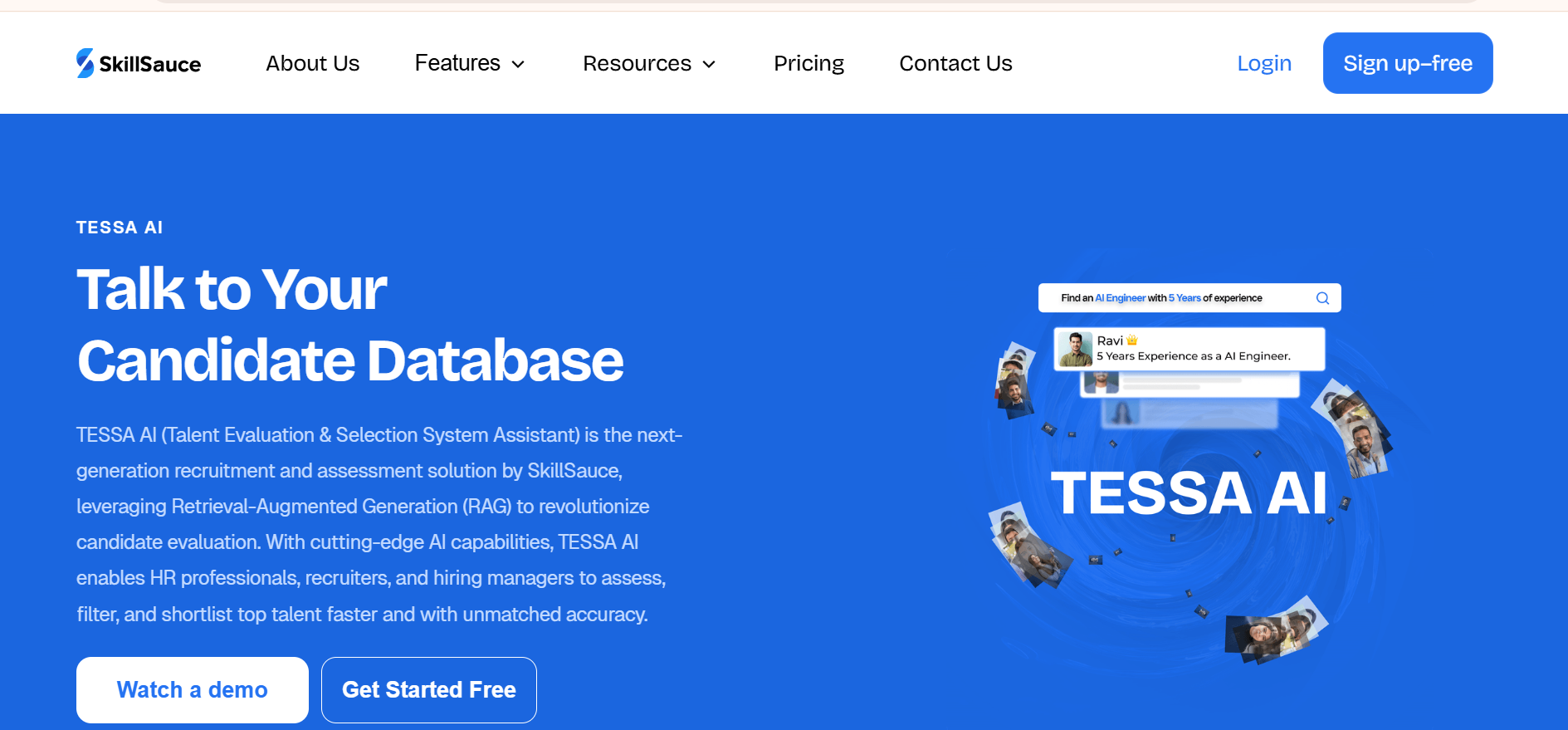Click the Sign up-free button
1568x730 pixels.
coord(1408,63)
